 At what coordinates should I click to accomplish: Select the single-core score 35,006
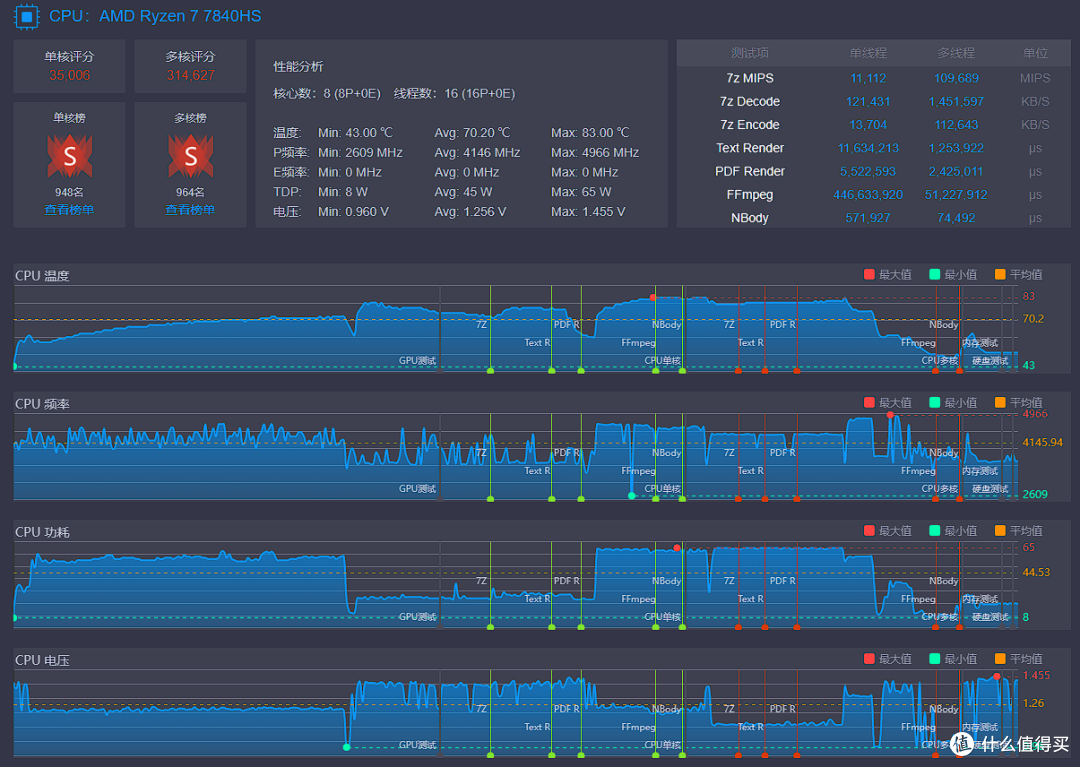(70, 75)
